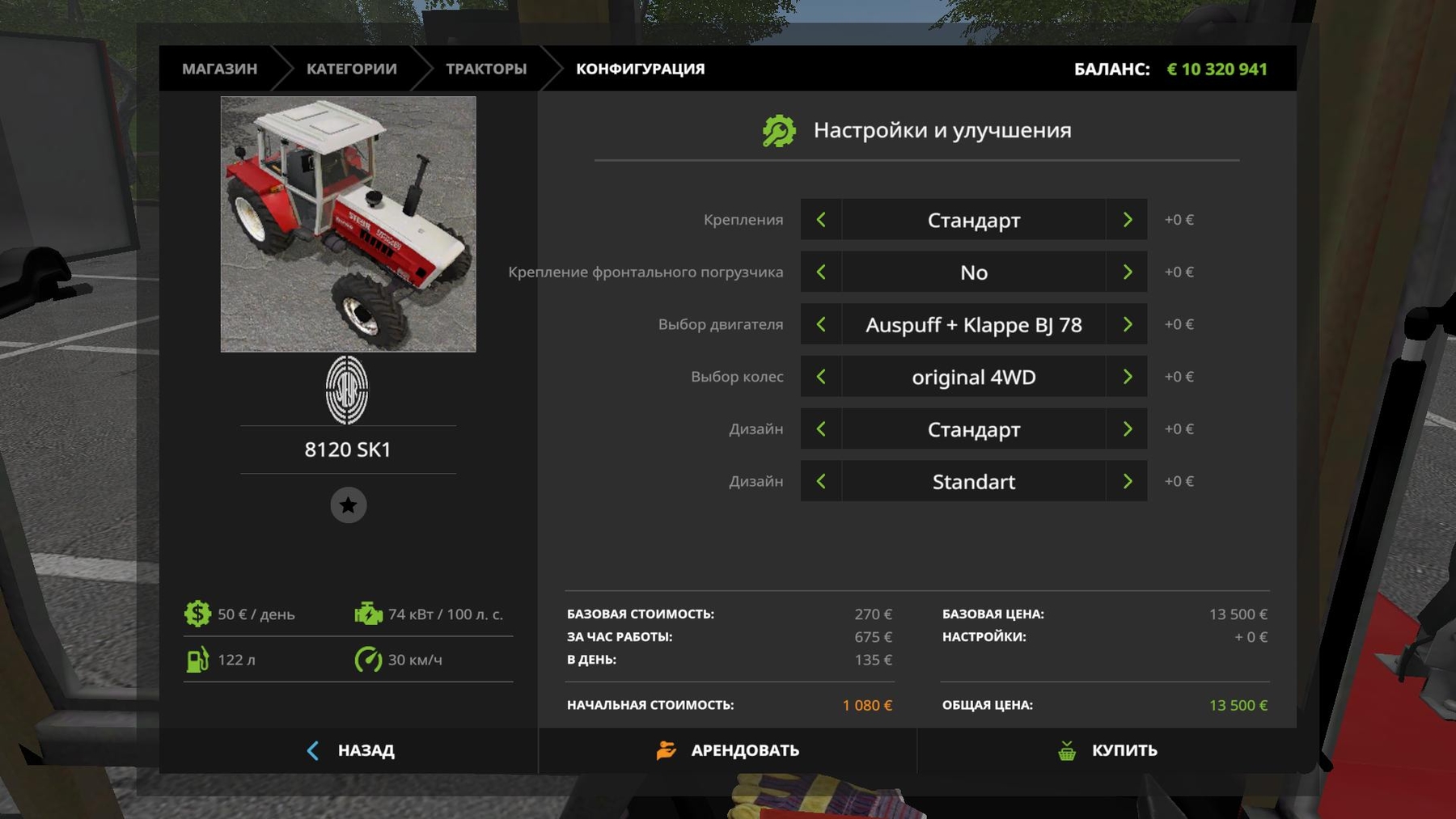This screenshot has width=1456, height=819.
Task: Click the green wrench settings icon
Action: (779, 131)
